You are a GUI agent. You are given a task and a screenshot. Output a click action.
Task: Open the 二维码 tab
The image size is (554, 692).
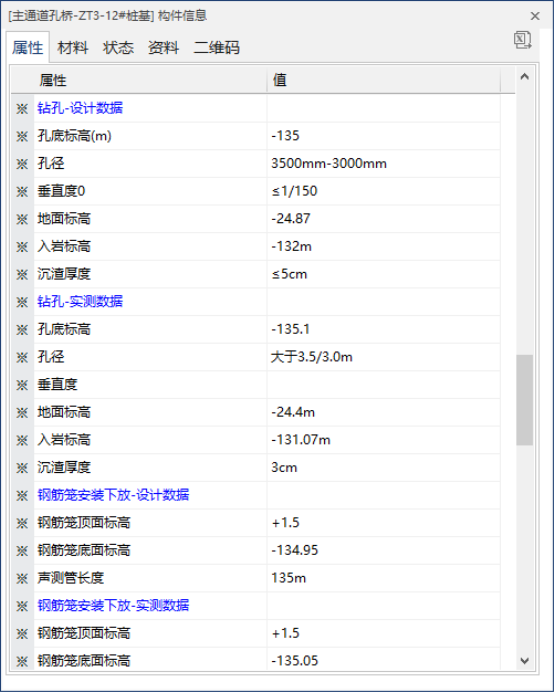[x=216, y=48]
